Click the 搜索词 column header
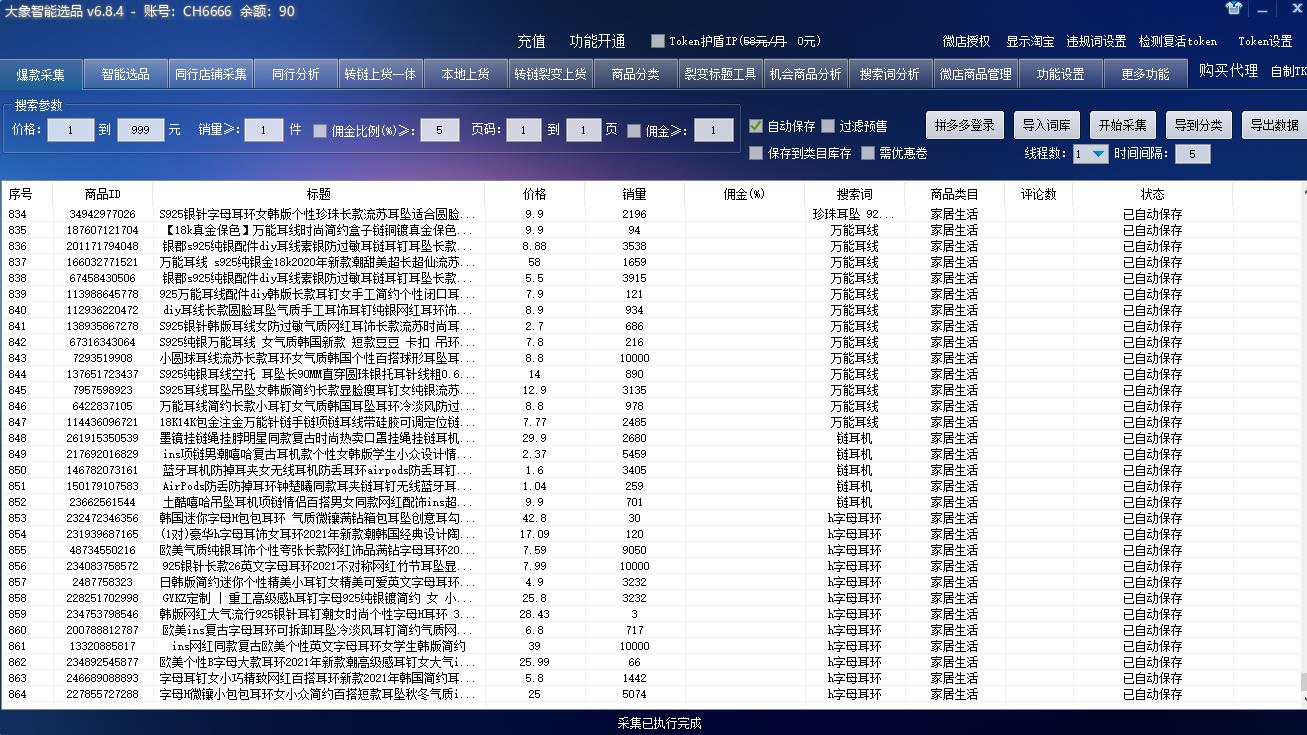The height and width of the screenshot is (735, 1307). tap(854, 194)
